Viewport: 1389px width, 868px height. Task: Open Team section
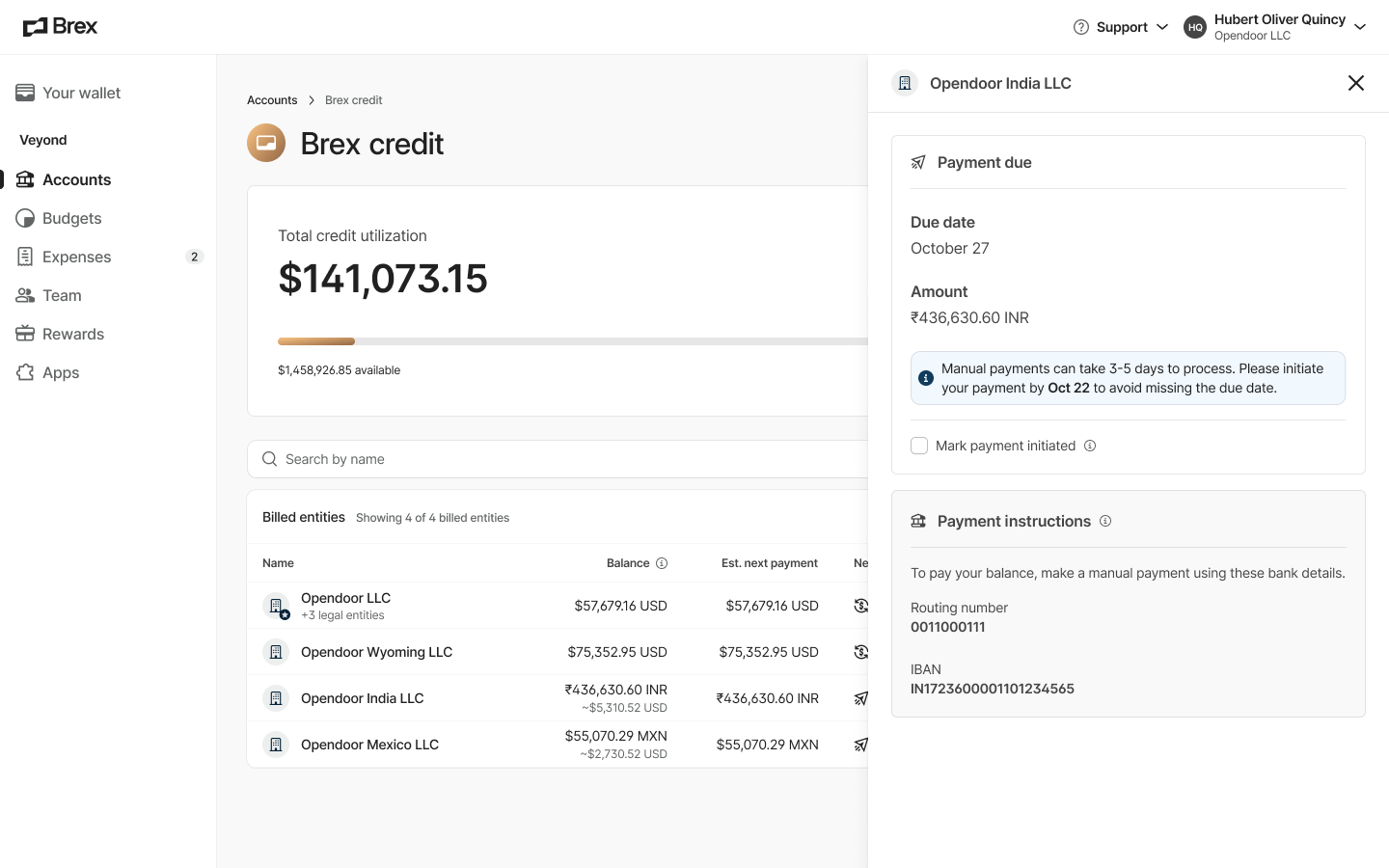pos(62,295)
